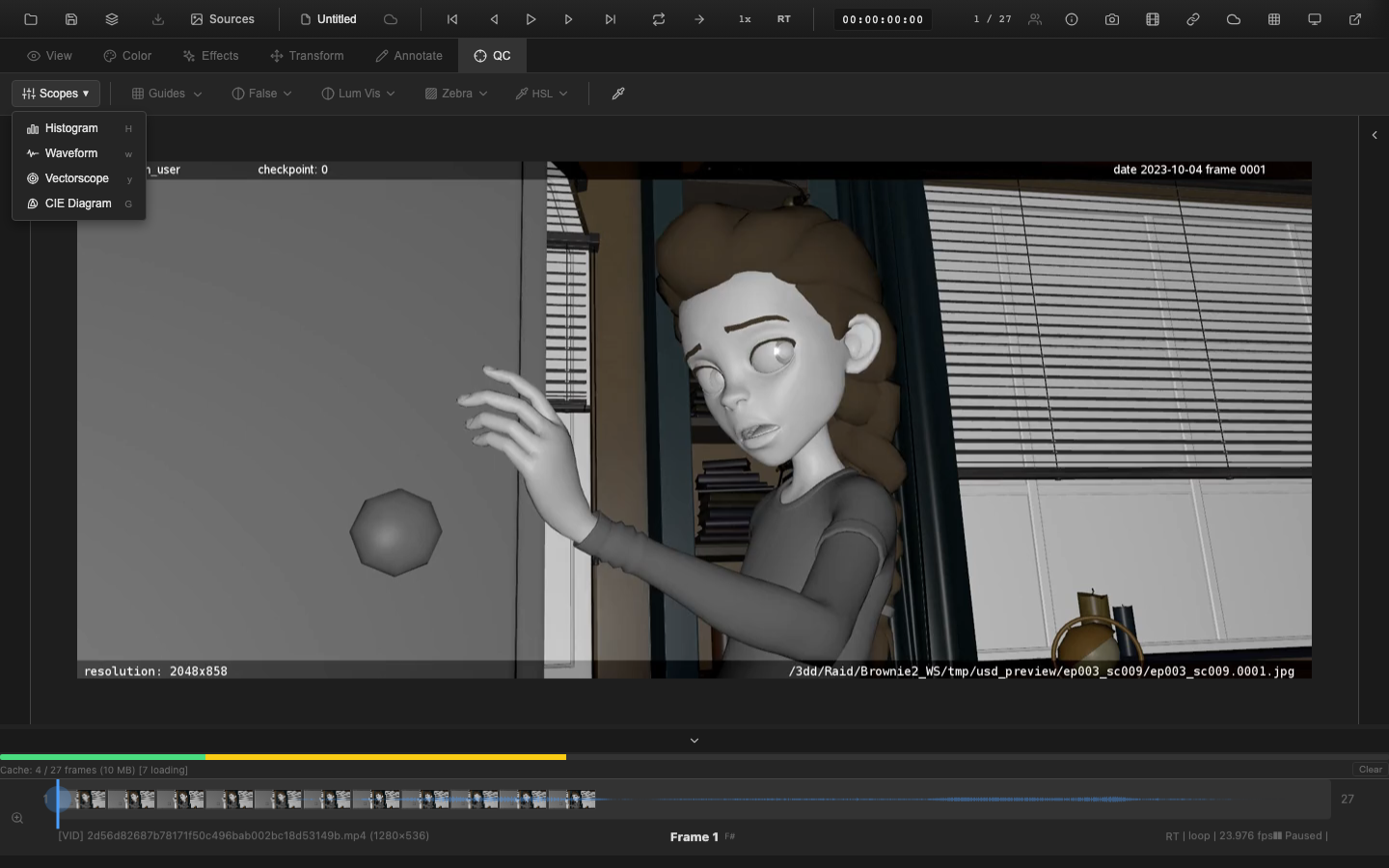Click the chain link icon

[1192, 19]
